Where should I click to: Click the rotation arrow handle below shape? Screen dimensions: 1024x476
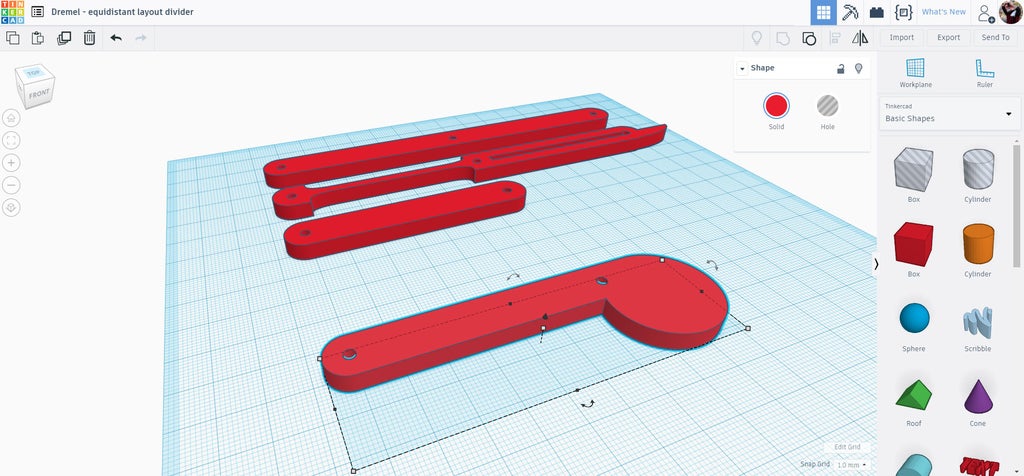(x=587, y=404)
